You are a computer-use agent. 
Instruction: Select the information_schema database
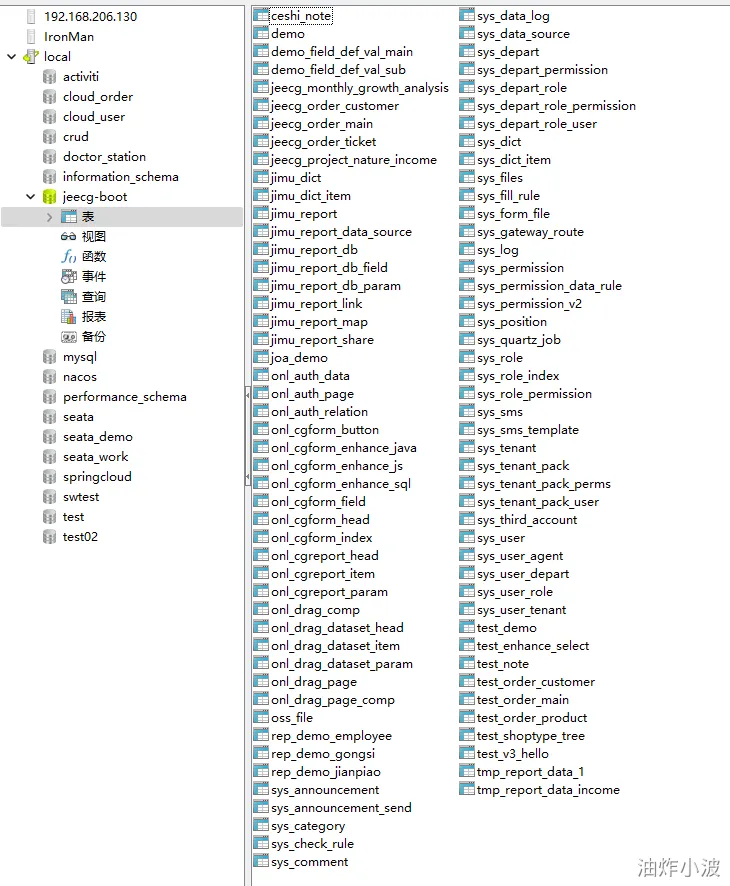coord(121,177)
